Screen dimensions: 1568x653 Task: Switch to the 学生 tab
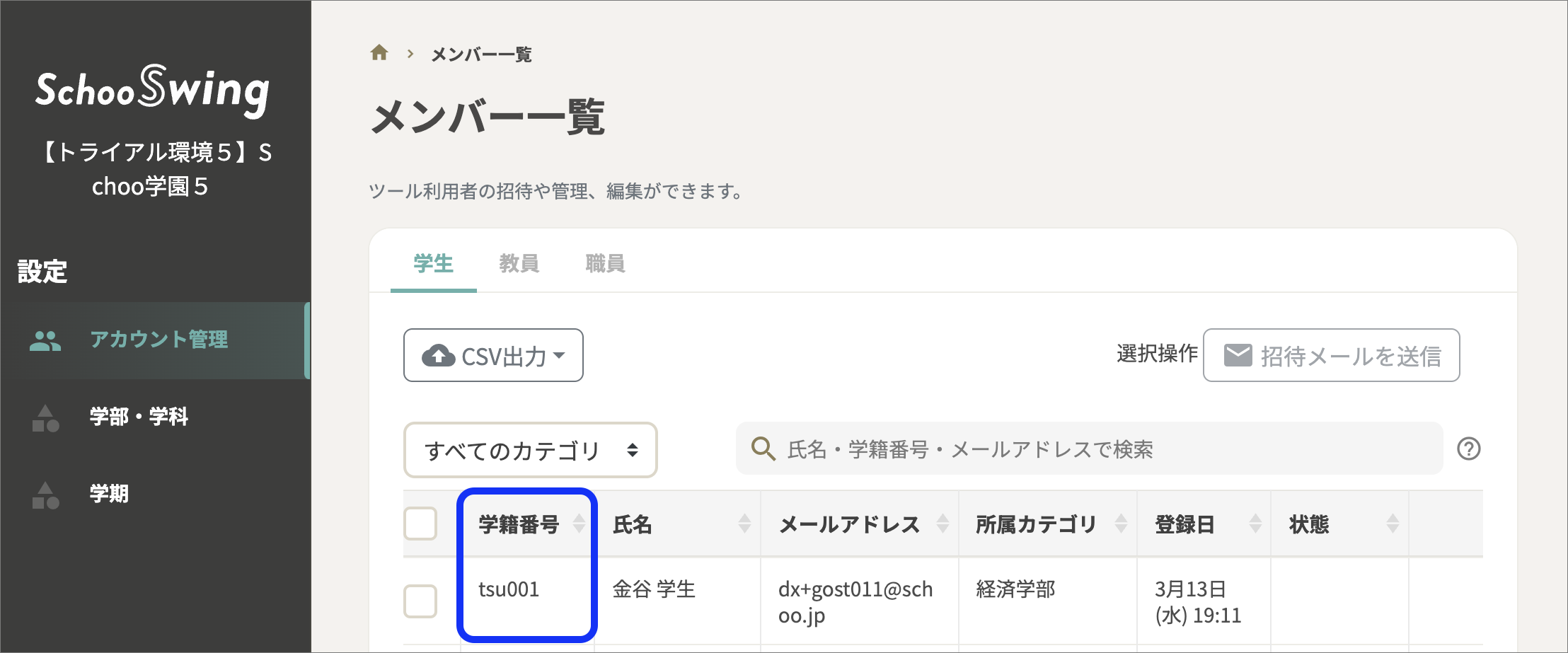click(433, 263)
